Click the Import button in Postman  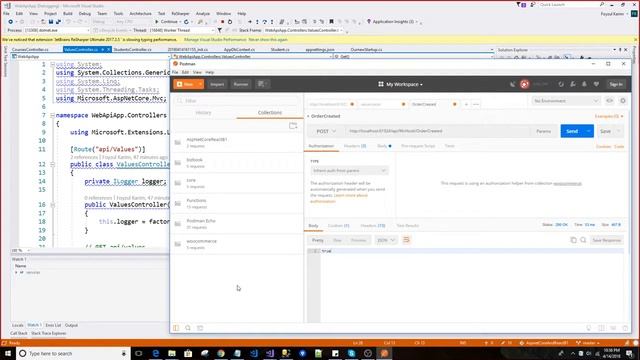[x=217, y=84]
